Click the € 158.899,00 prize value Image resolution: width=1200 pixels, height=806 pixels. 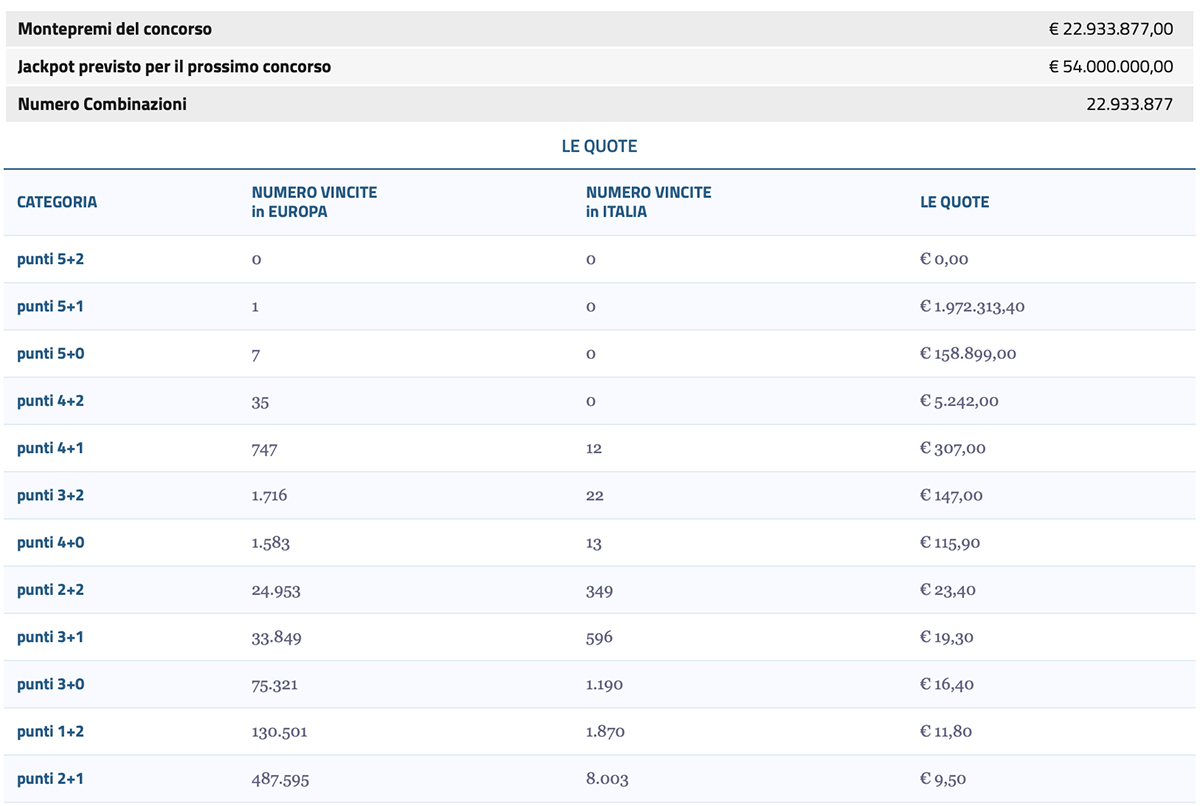[x=968, y=354]
